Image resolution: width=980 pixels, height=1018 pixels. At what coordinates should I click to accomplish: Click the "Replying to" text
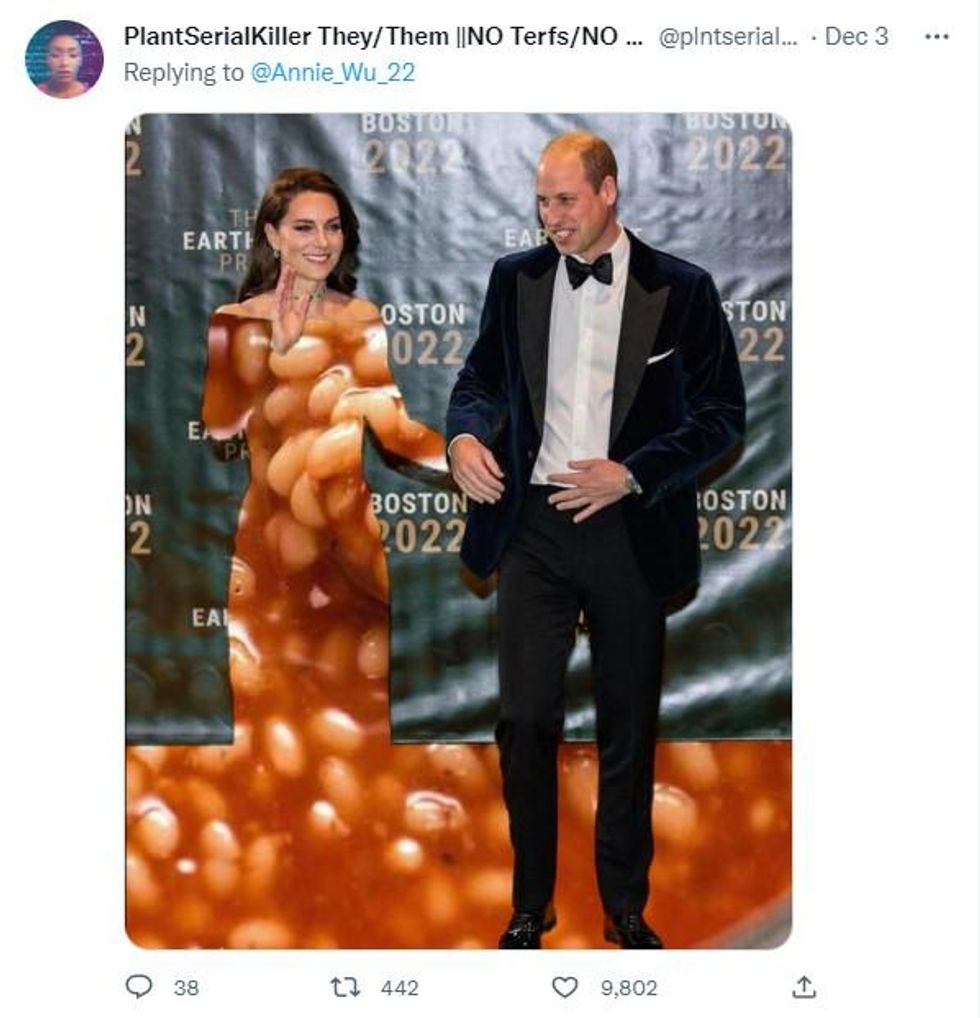182,74
